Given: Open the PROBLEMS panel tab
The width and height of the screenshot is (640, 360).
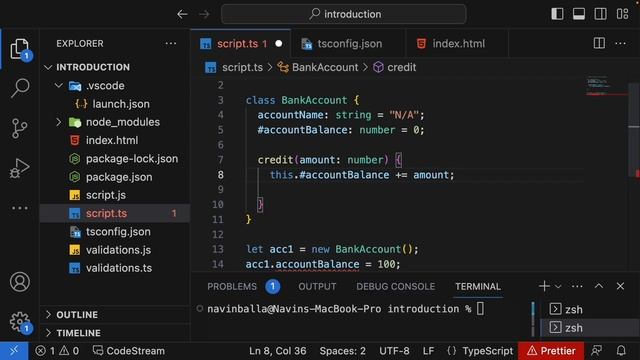Looking at the screenshot, I should (x=244, y=287).
